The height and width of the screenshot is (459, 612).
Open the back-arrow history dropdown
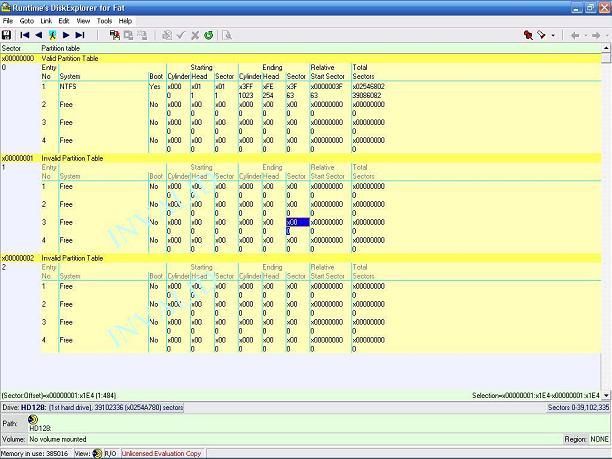[x=585, y=36]
